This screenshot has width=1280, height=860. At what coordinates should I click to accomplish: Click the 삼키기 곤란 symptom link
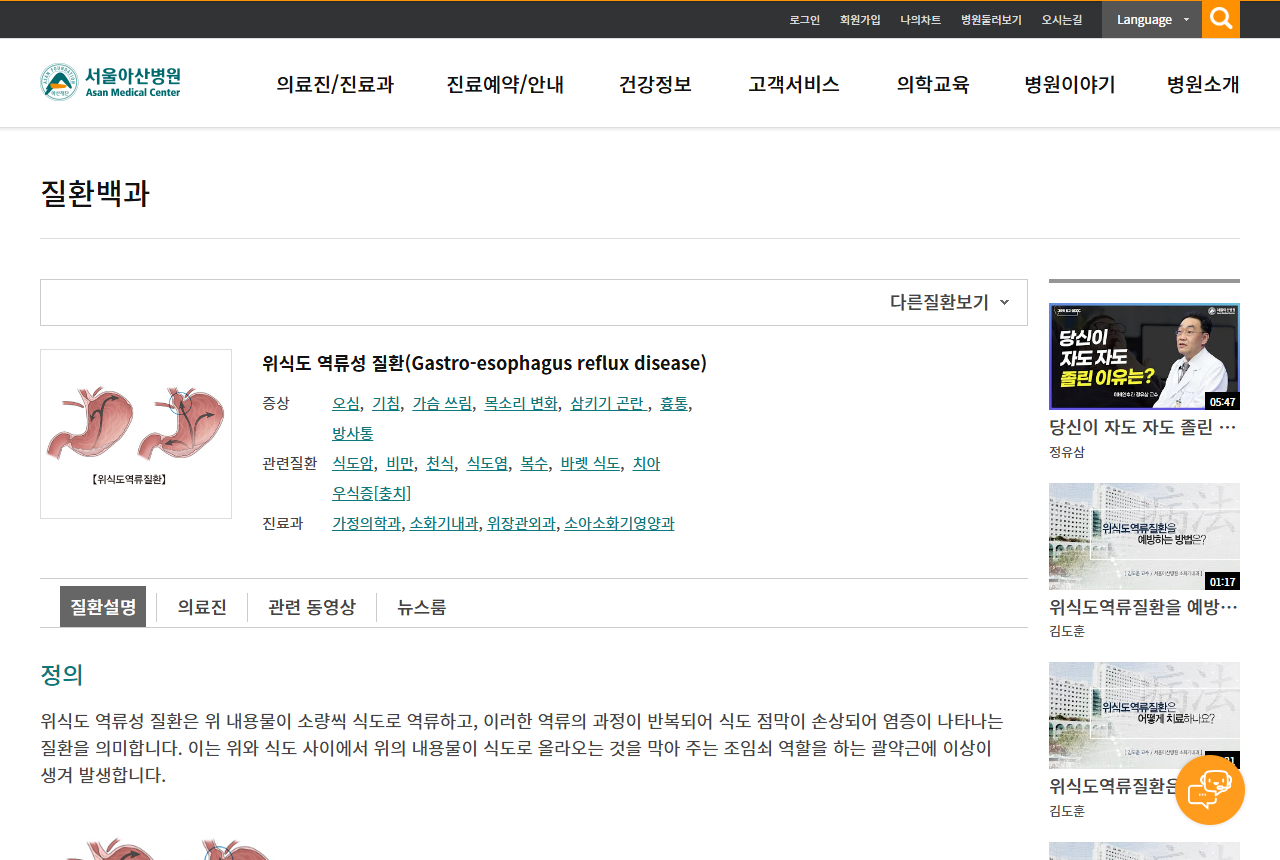point(608,404)
